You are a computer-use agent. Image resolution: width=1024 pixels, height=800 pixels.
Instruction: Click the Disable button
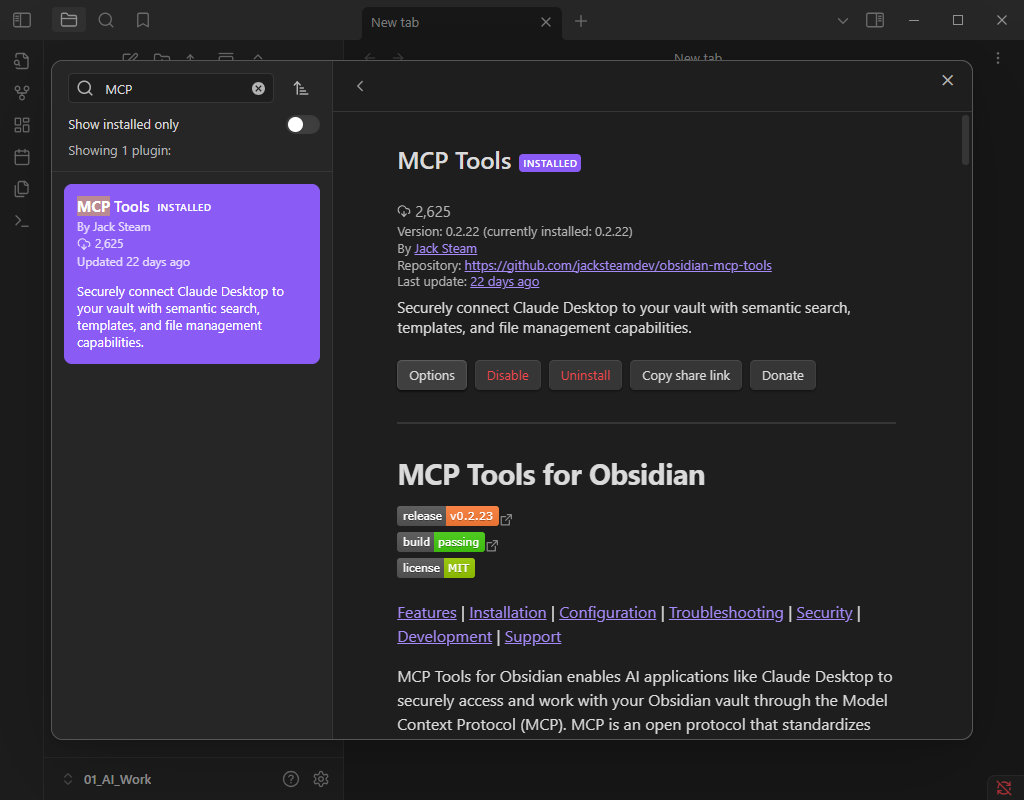coord(507,376)
